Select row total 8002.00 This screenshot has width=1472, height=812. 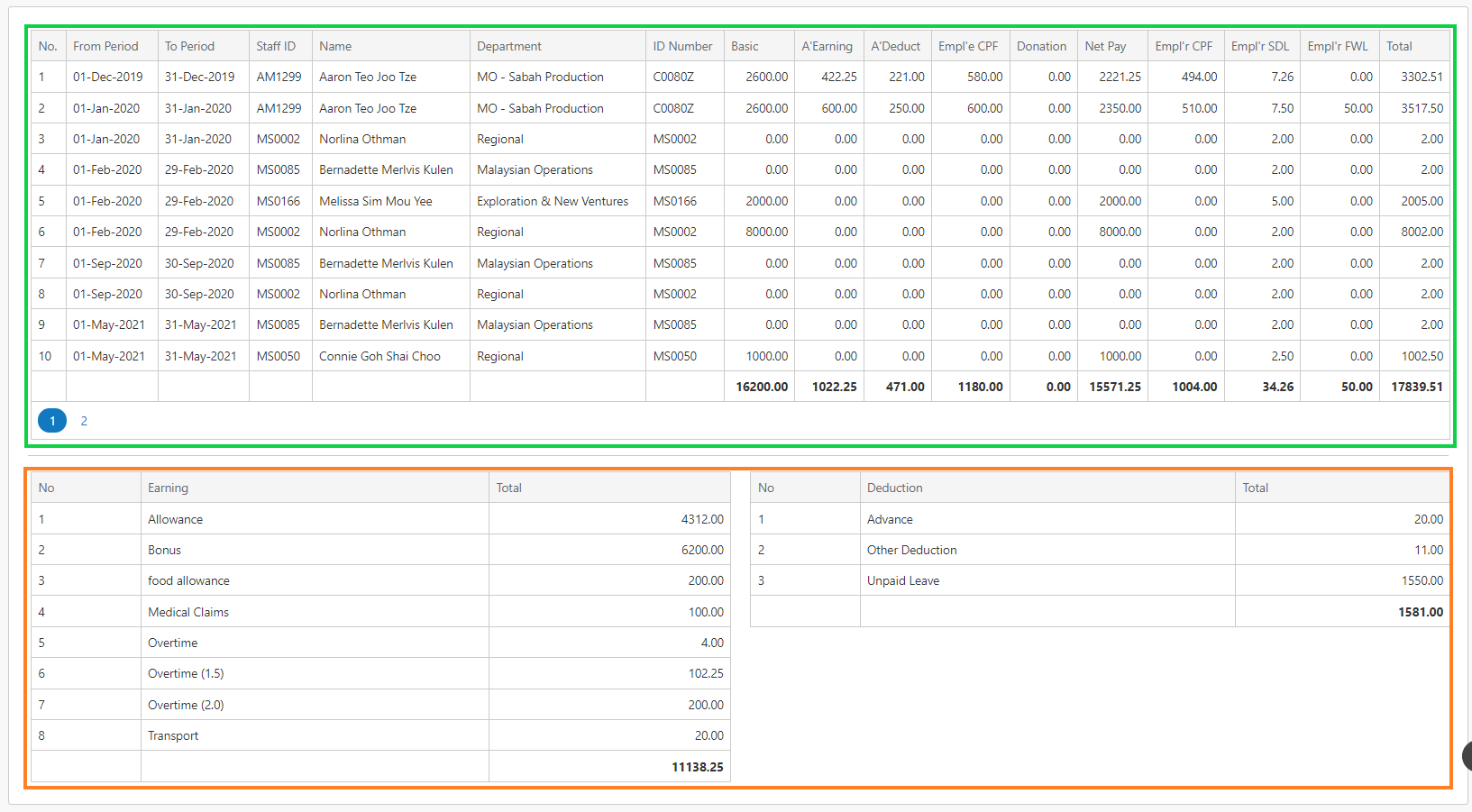click(1422, 232)
